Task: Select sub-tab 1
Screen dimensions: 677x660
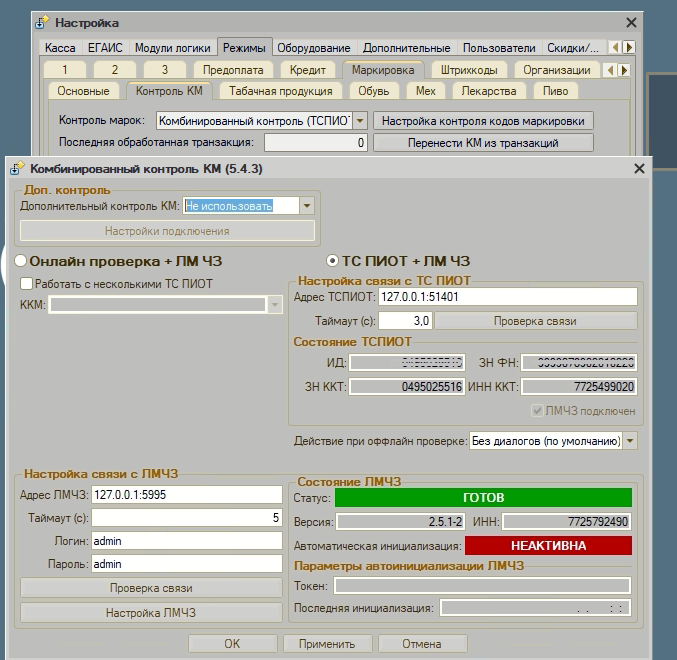Action: tap(65, 70)
